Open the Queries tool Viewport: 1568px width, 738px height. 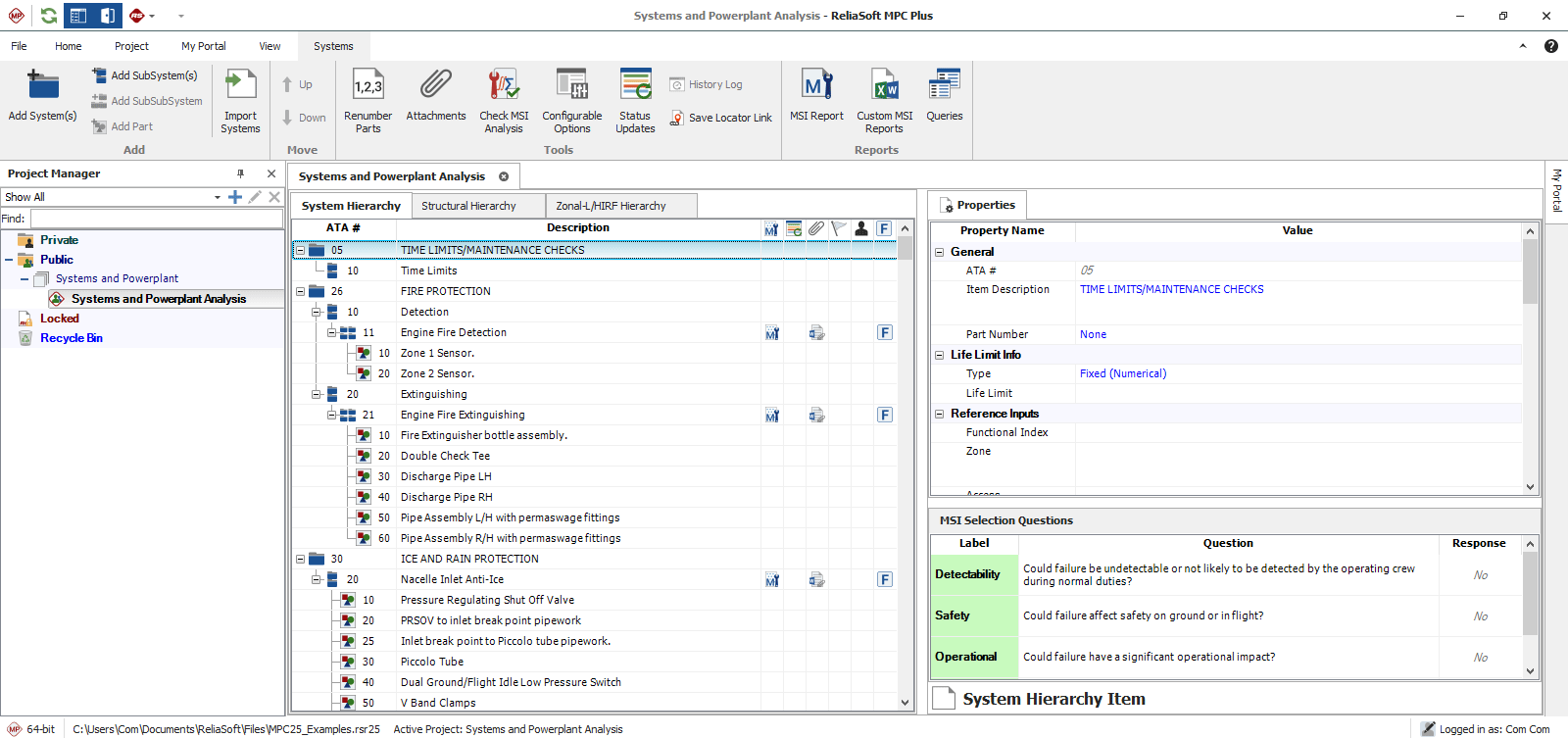pyautogui.click(x=944, y=86)
